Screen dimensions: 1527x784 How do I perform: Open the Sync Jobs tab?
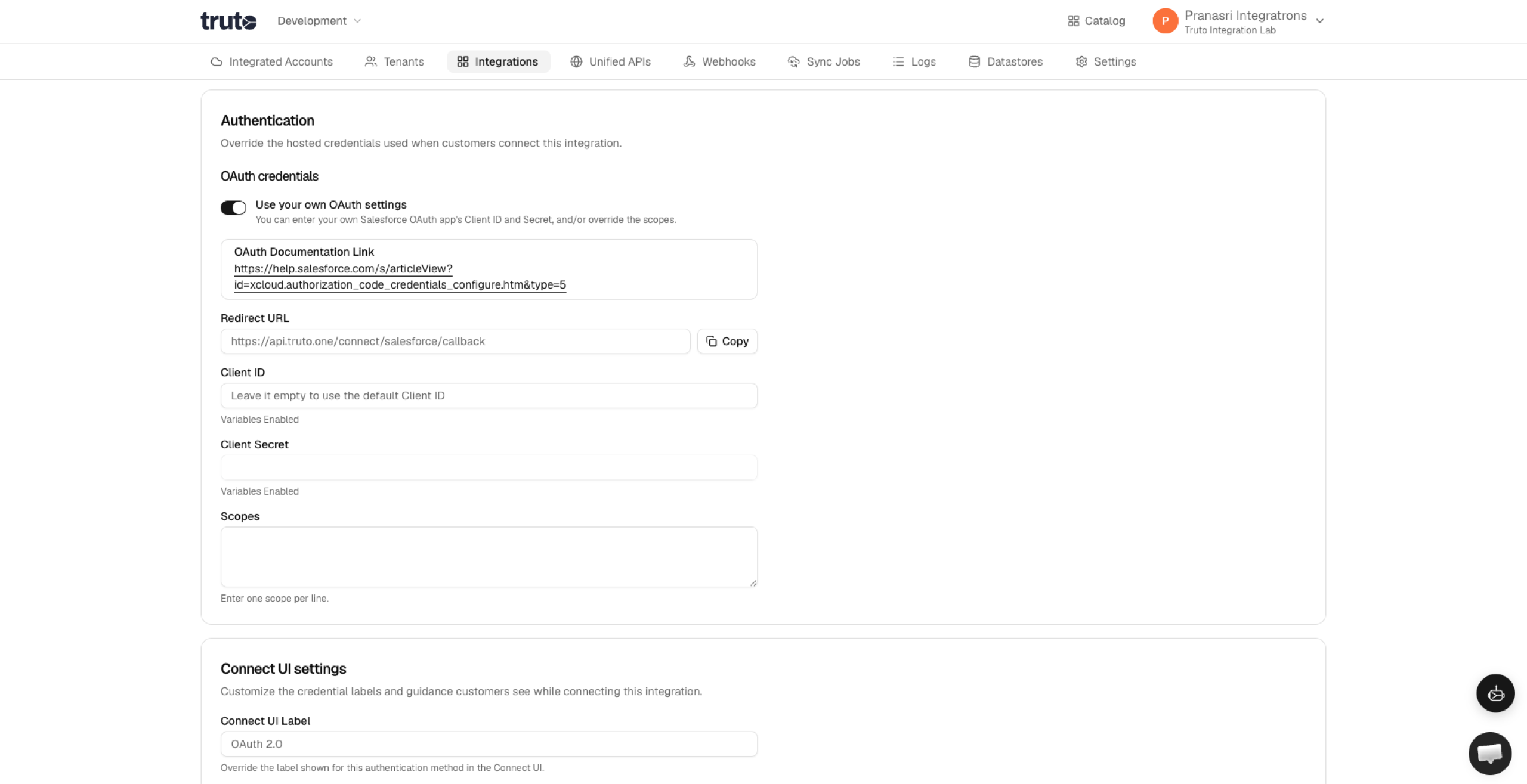[x=824, y=61]
